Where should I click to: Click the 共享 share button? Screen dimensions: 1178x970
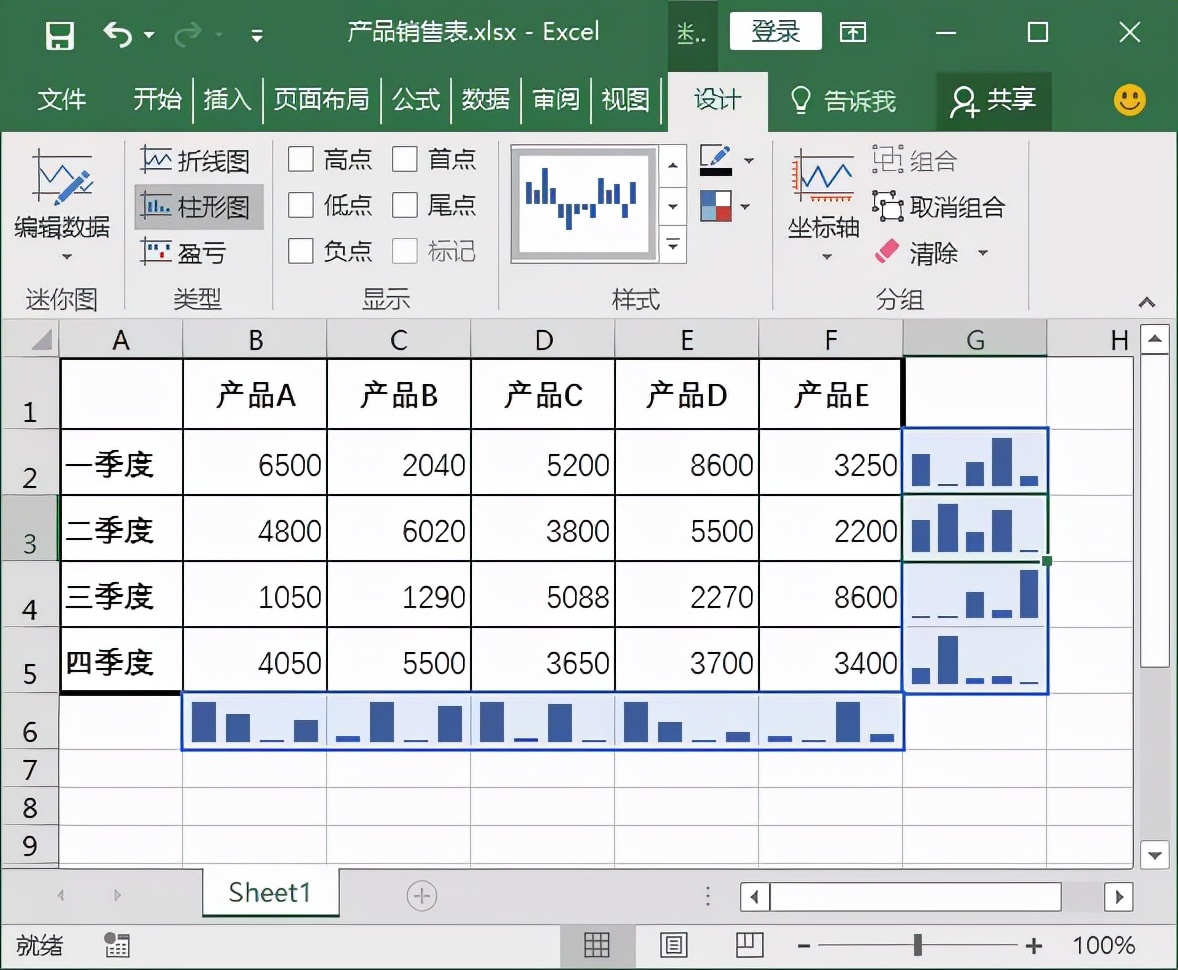tap(993, 100)
